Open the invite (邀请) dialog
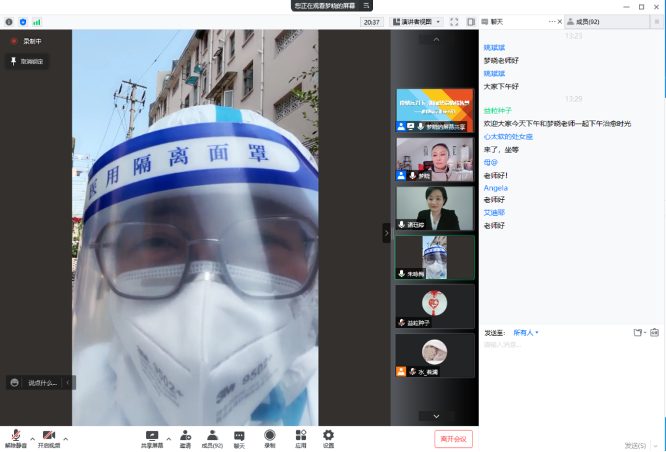This screenshot has width=666, height=452. [x=185, y=436]
